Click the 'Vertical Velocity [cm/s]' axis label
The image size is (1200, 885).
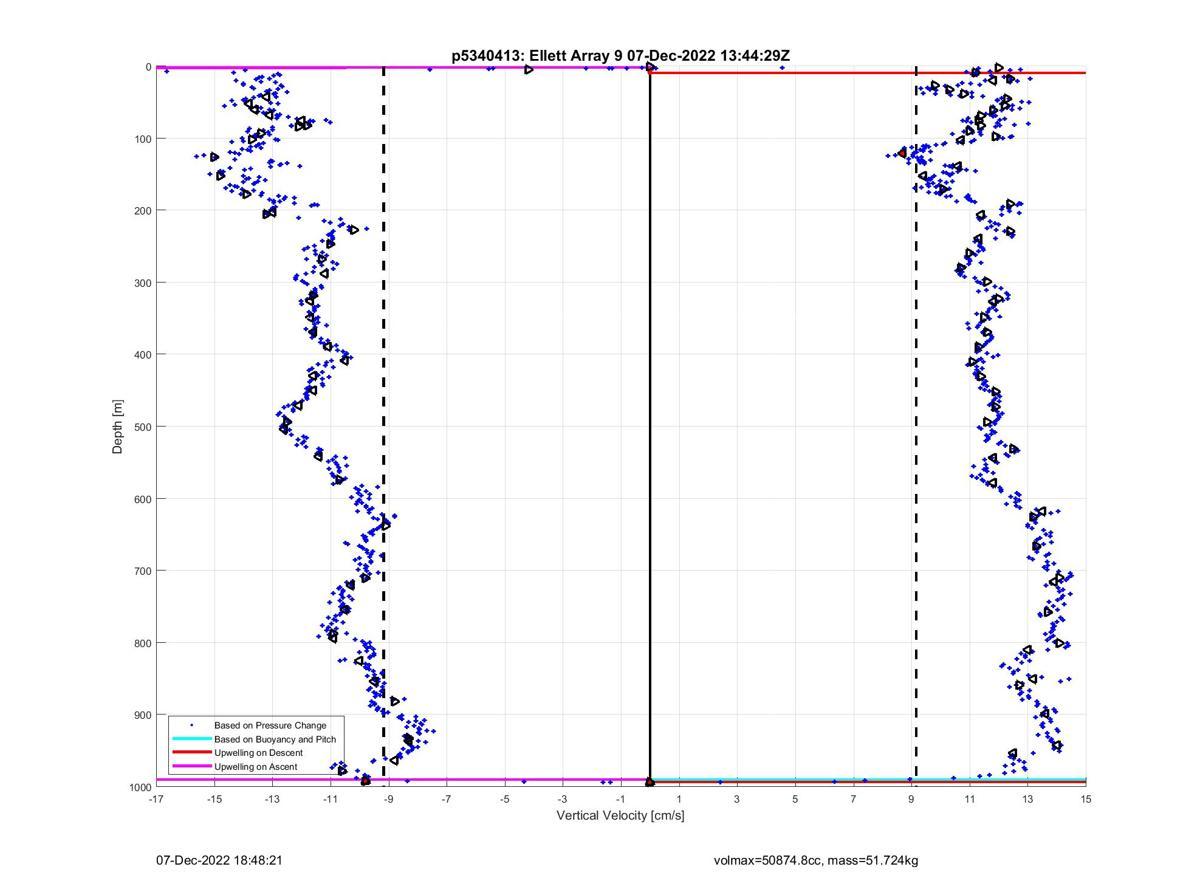620,816
